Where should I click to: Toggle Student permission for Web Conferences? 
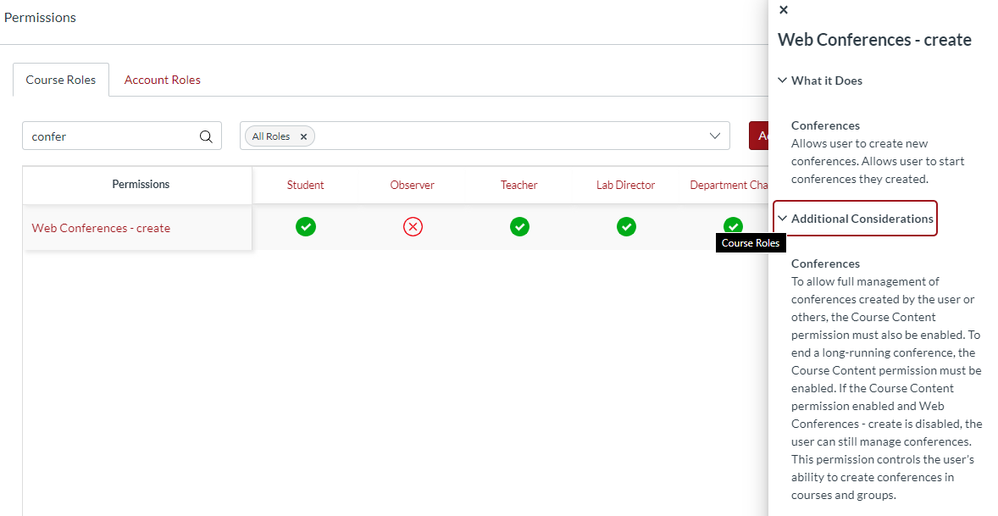(x=305, y=227)
